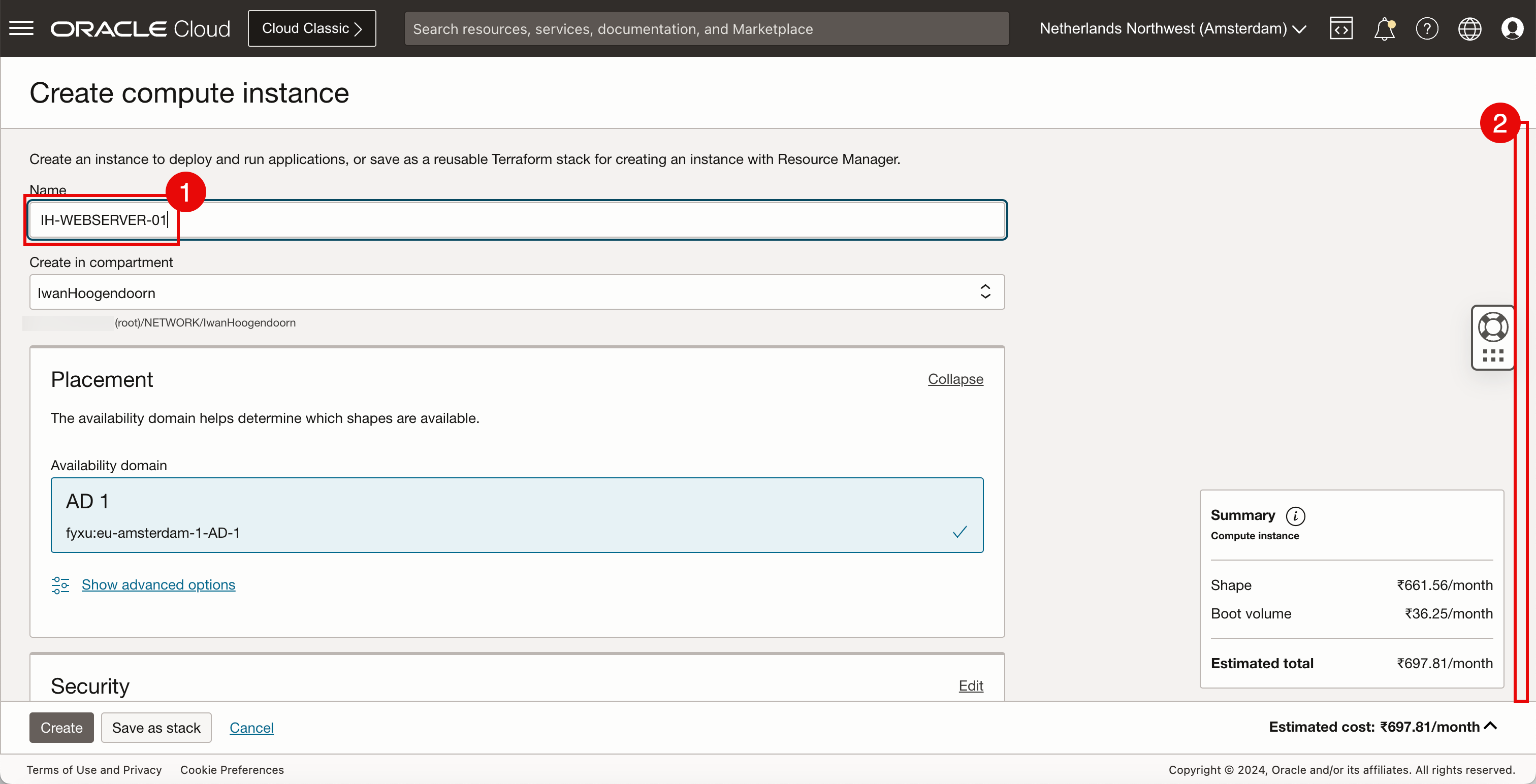Open the hamburger navigation menu
This screenshot has width=1536, height=784.
(21, 28)
